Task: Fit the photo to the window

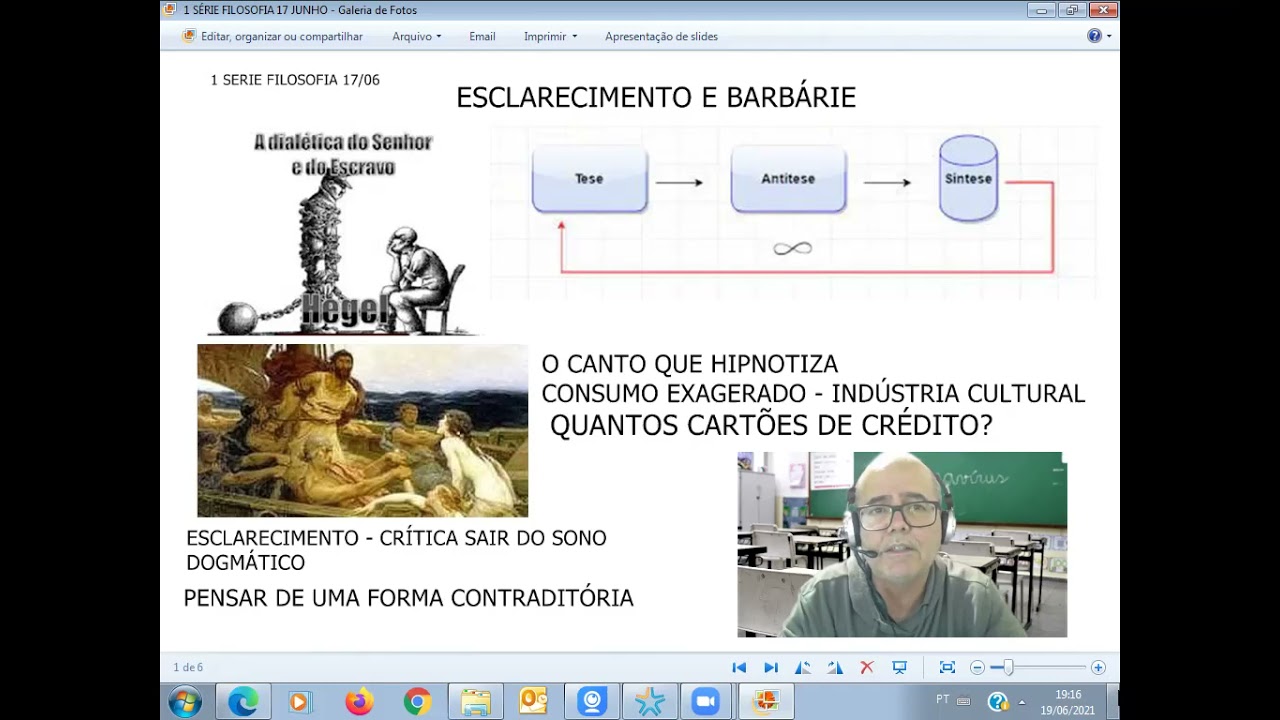Action: coord(947,667)
